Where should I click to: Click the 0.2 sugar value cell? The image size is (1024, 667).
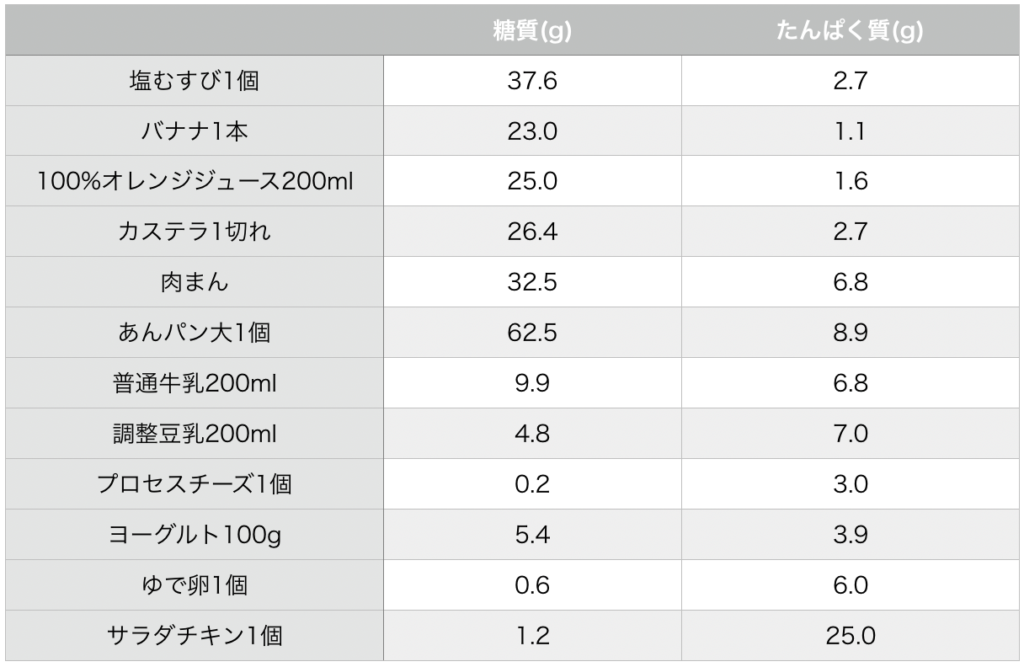pos(532,484)
